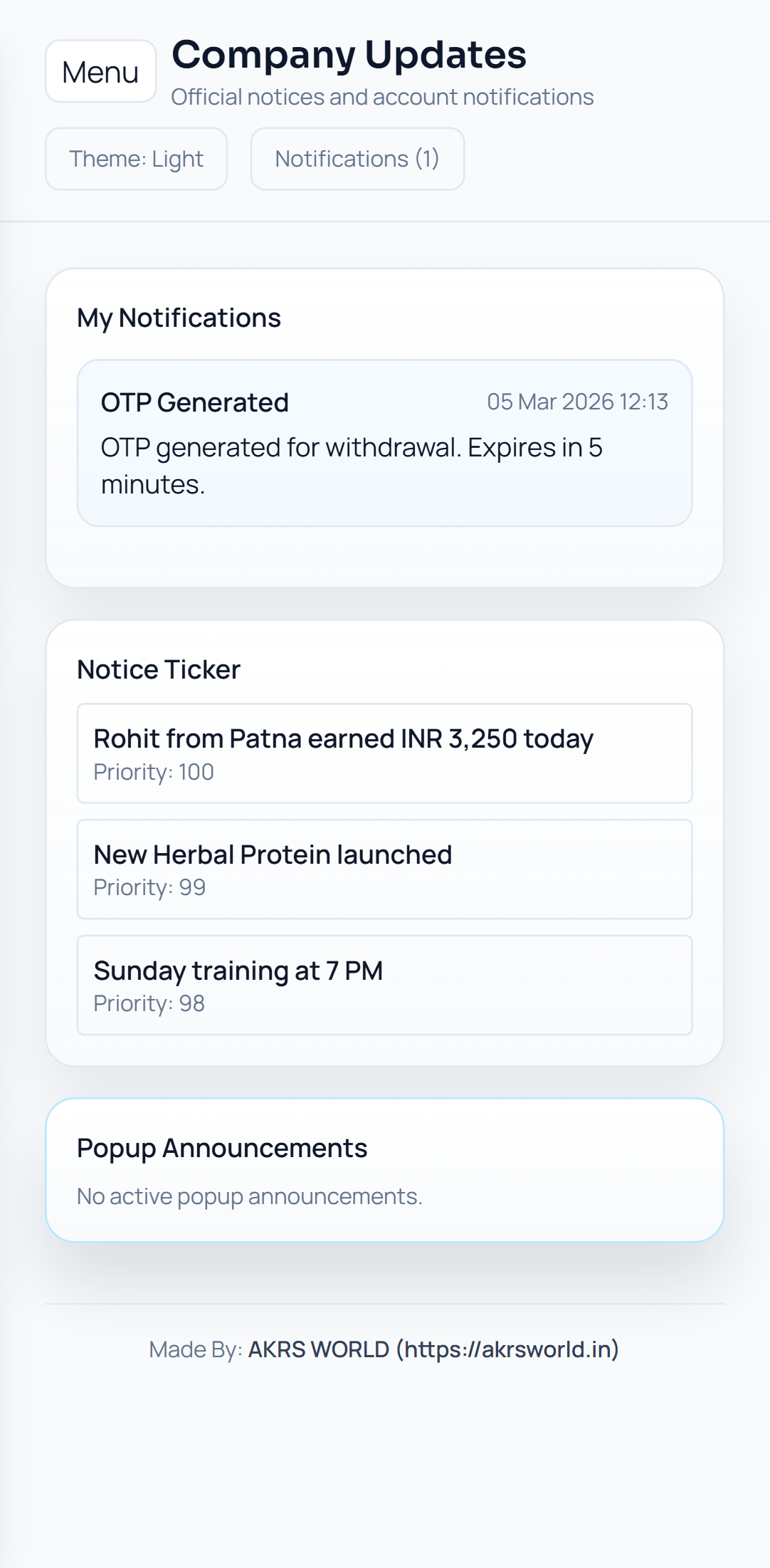
Task: Select the Notice Ticker section heading
Action: click(159, 669)
